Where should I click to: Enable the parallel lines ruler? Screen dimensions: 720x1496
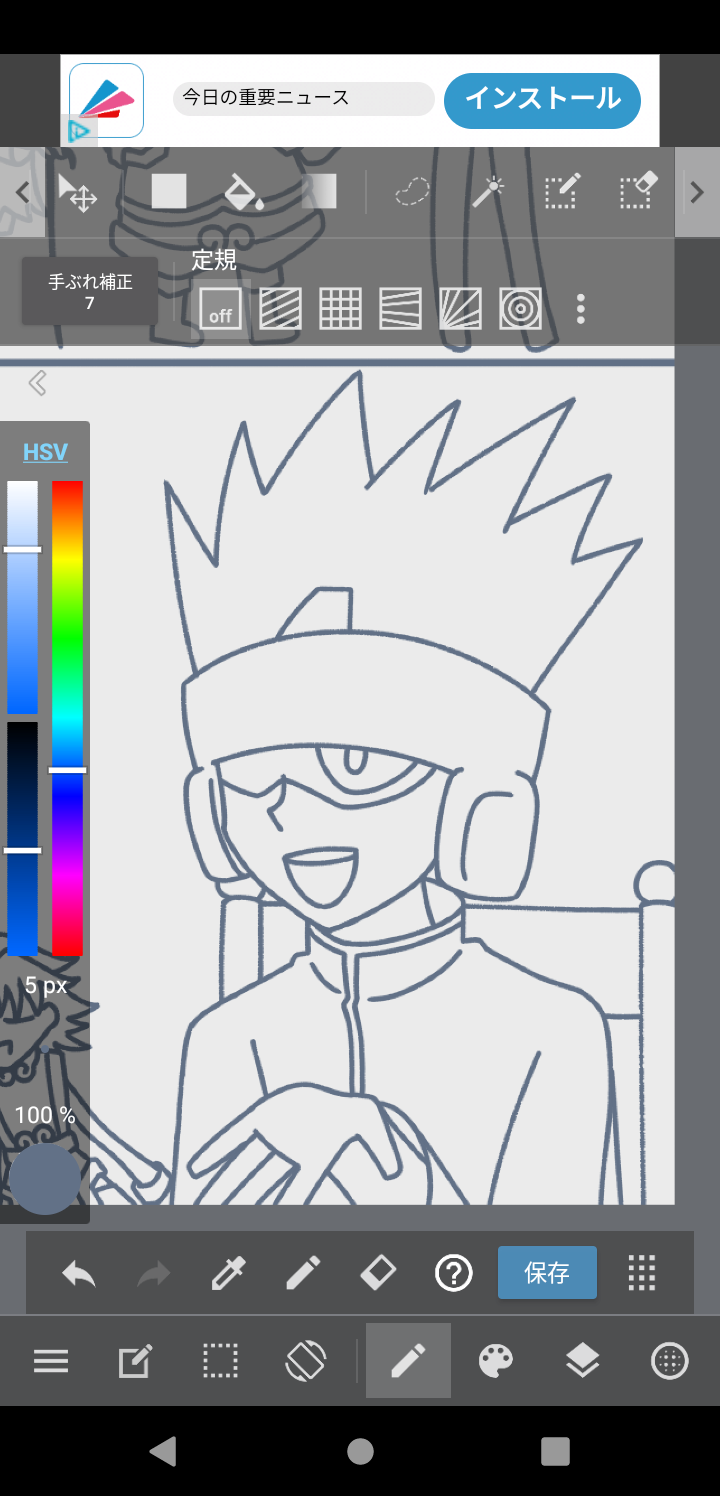click(x=281, y=308)
